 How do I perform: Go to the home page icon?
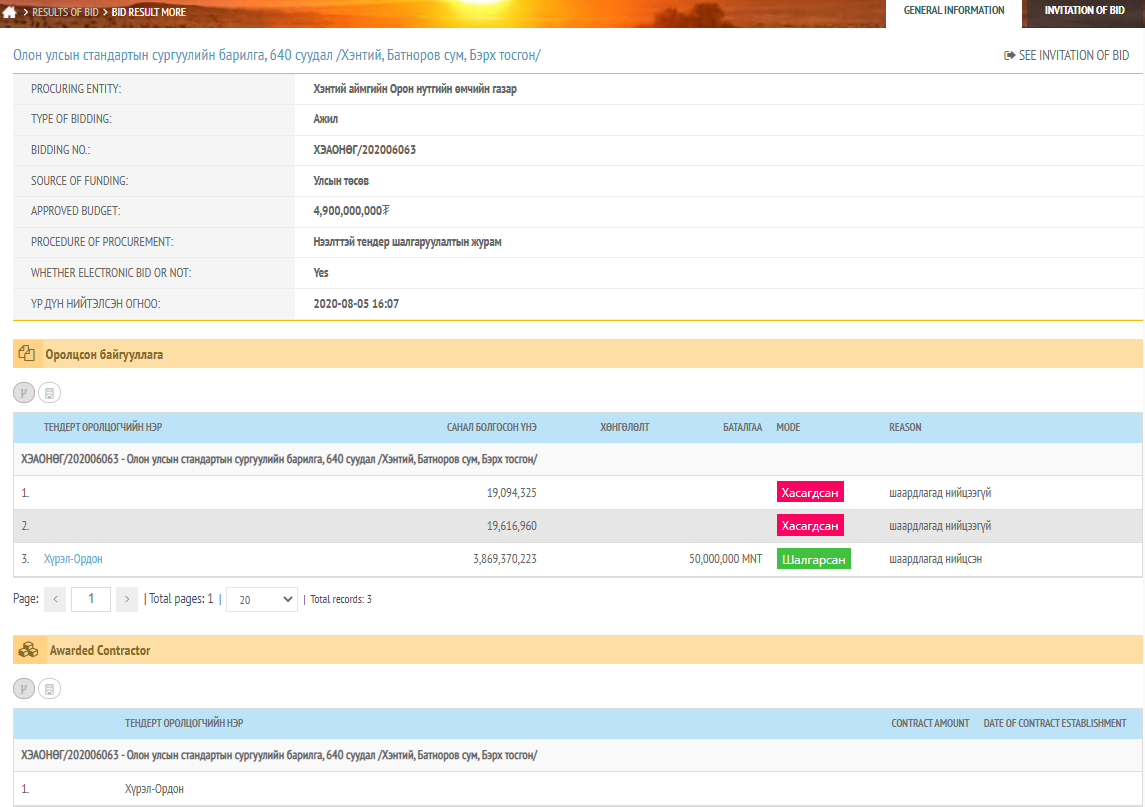(x=9, y=12)
